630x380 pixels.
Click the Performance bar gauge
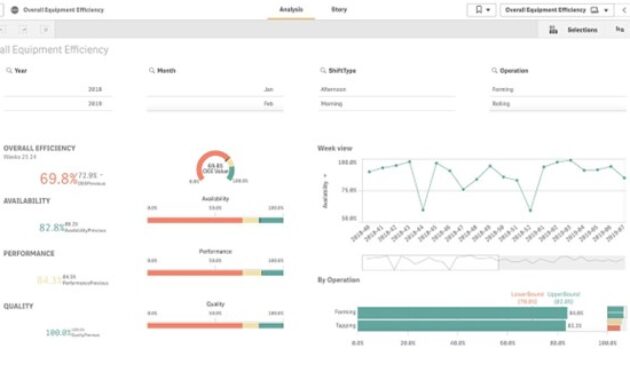pos(215,273)
